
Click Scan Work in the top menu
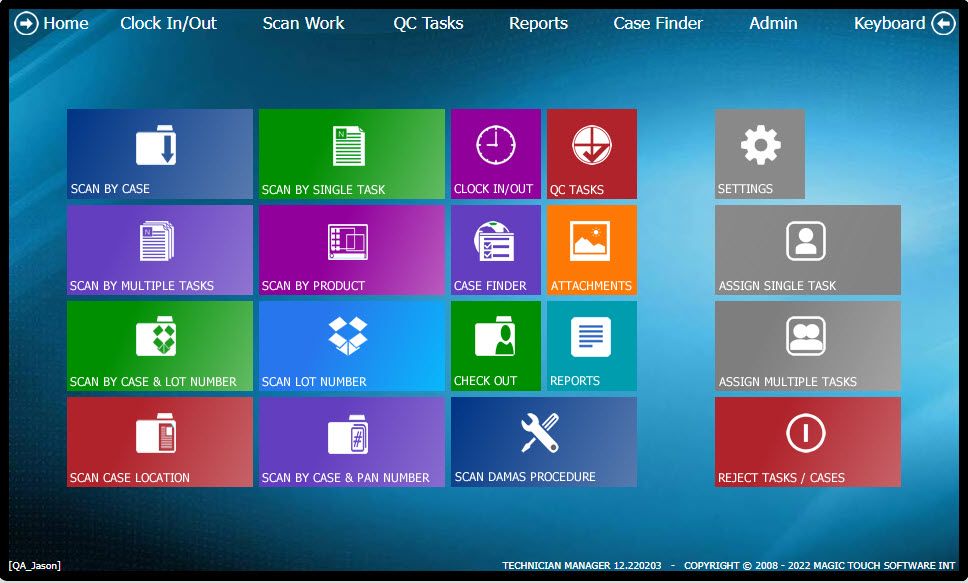pyautogui.click(x=303, y=23)
